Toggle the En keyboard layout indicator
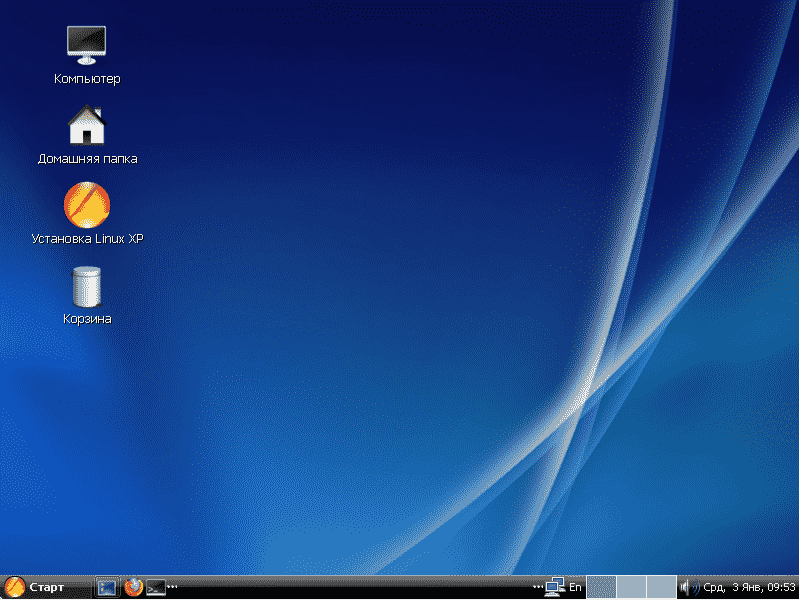Viewport: 799px width, 600px height. (x=575, y=587)
